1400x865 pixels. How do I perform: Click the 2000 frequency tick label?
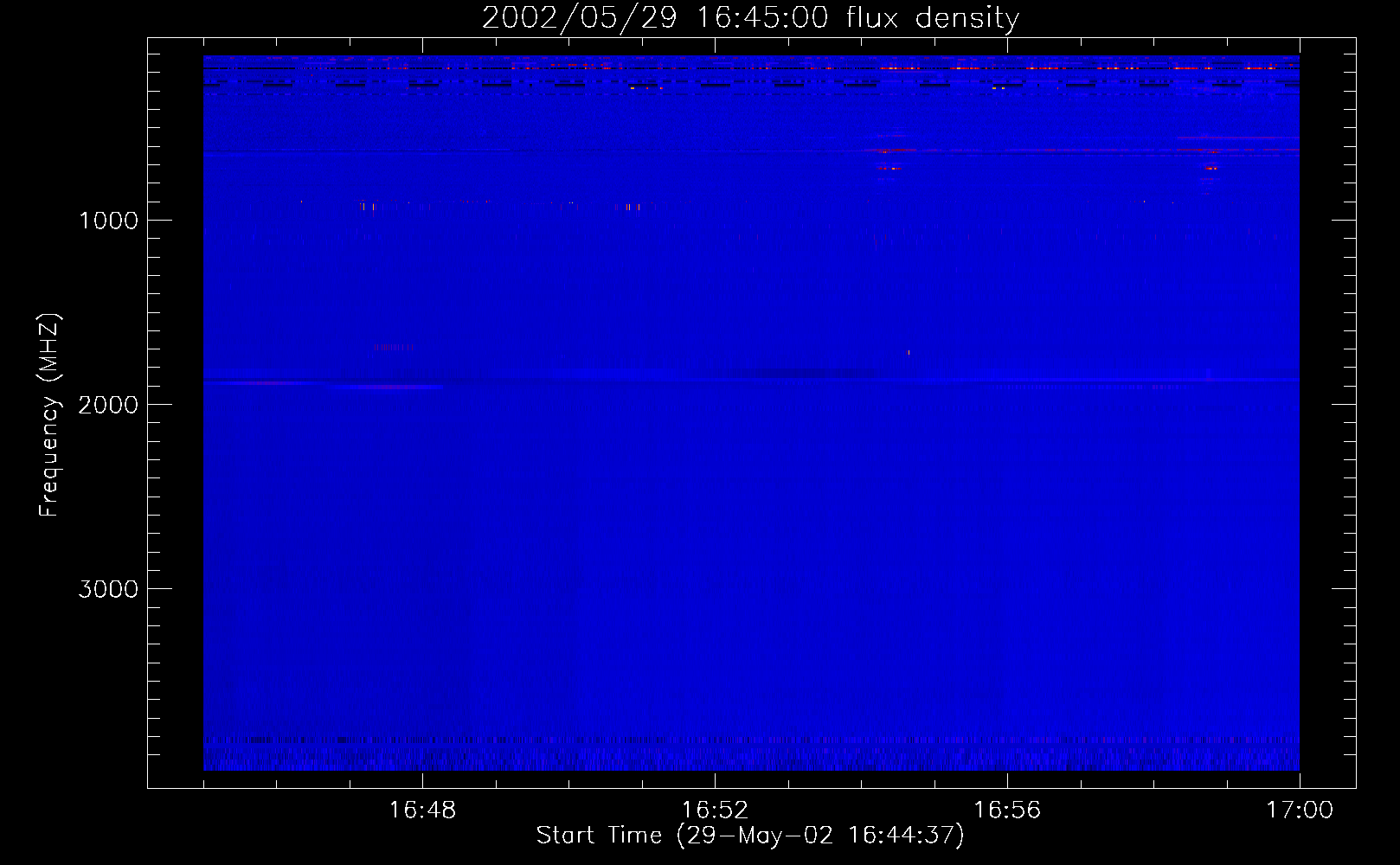pos(108,405)
